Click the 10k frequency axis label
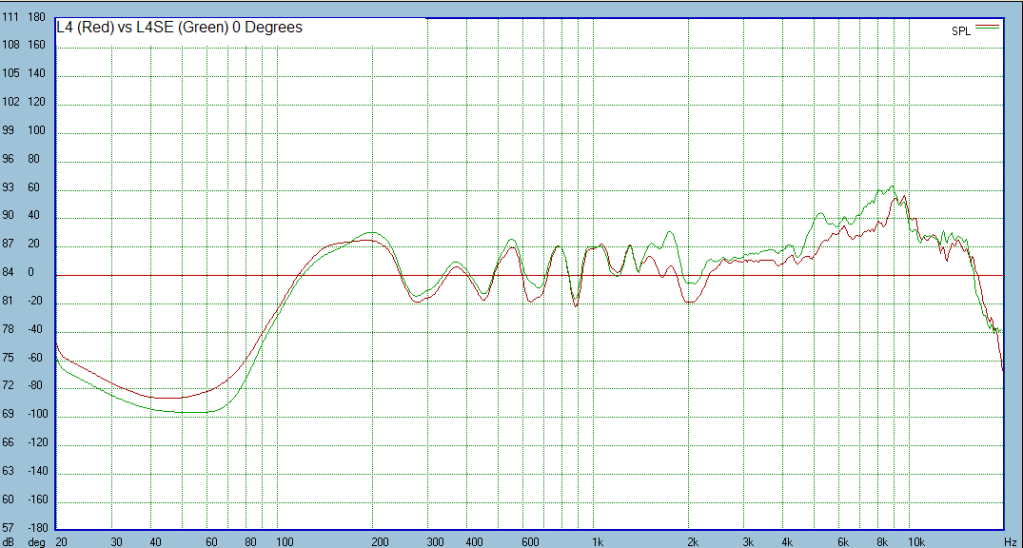 coord(917,542)
